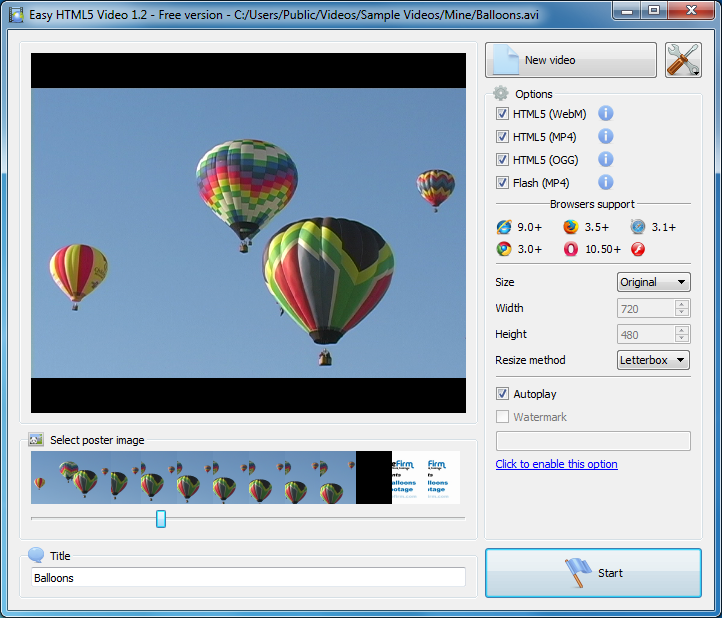Click the poster image slider handle

(161, 518)
